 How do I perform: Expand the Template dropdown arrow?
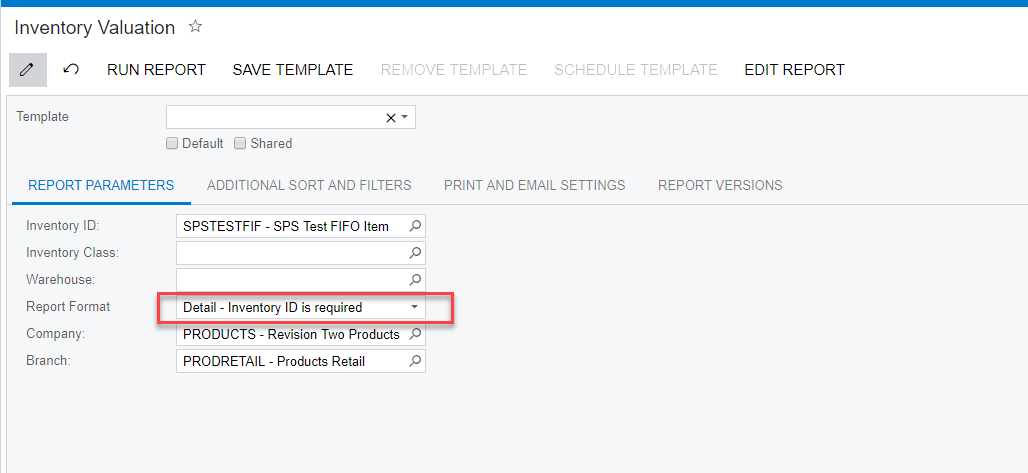point(405,118)
